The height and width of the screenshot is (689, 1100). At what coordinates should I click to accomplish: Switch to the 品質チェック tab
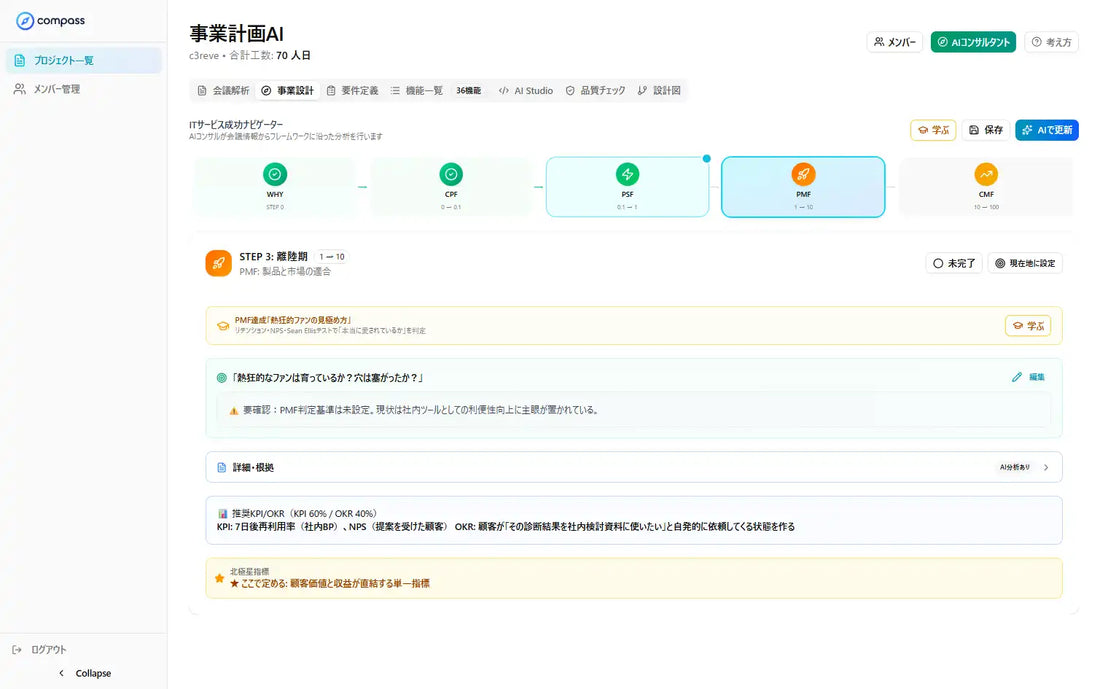(595, 91)
